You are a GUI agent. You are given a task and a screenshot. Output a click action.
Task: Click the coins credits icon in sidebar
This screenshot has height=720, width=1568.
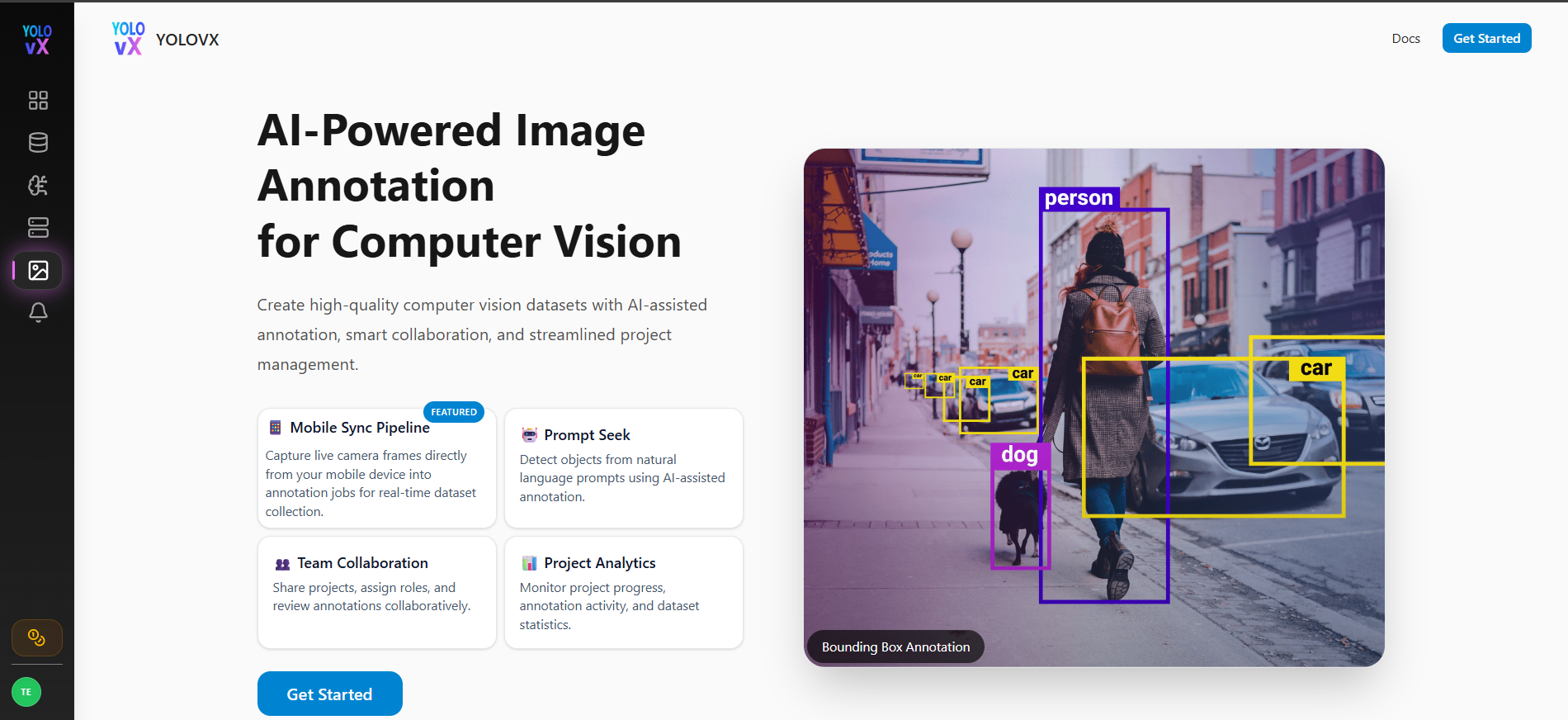click(37, 637)
